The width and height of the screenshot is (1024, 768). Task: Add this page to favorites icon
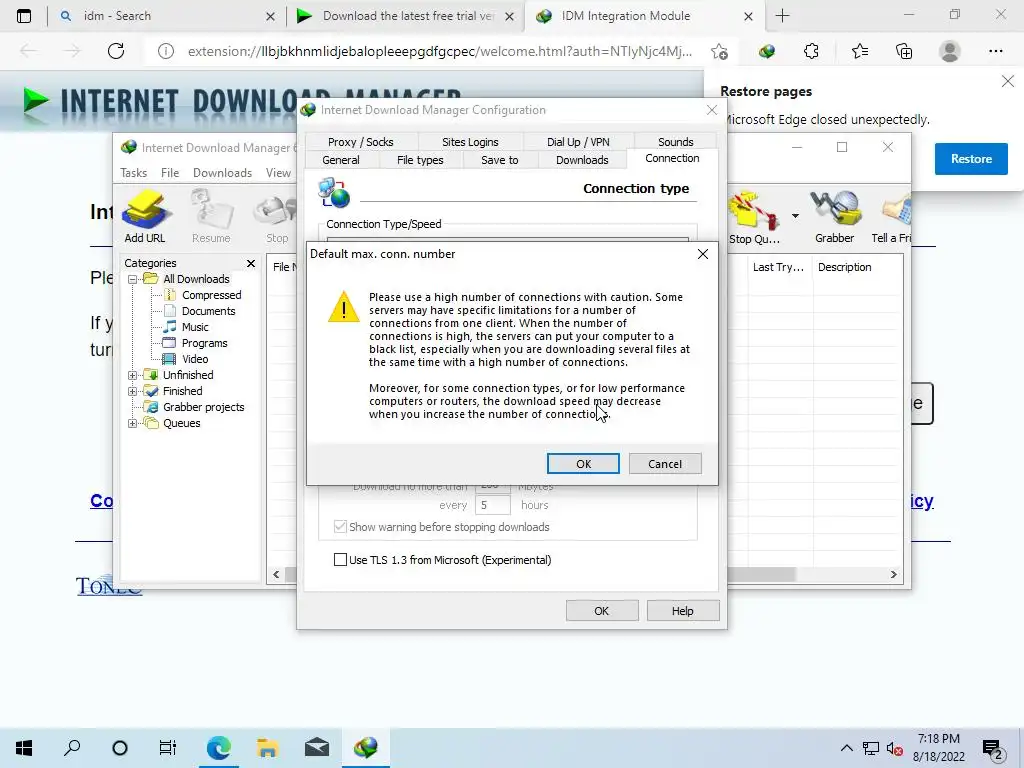point(720,51)
